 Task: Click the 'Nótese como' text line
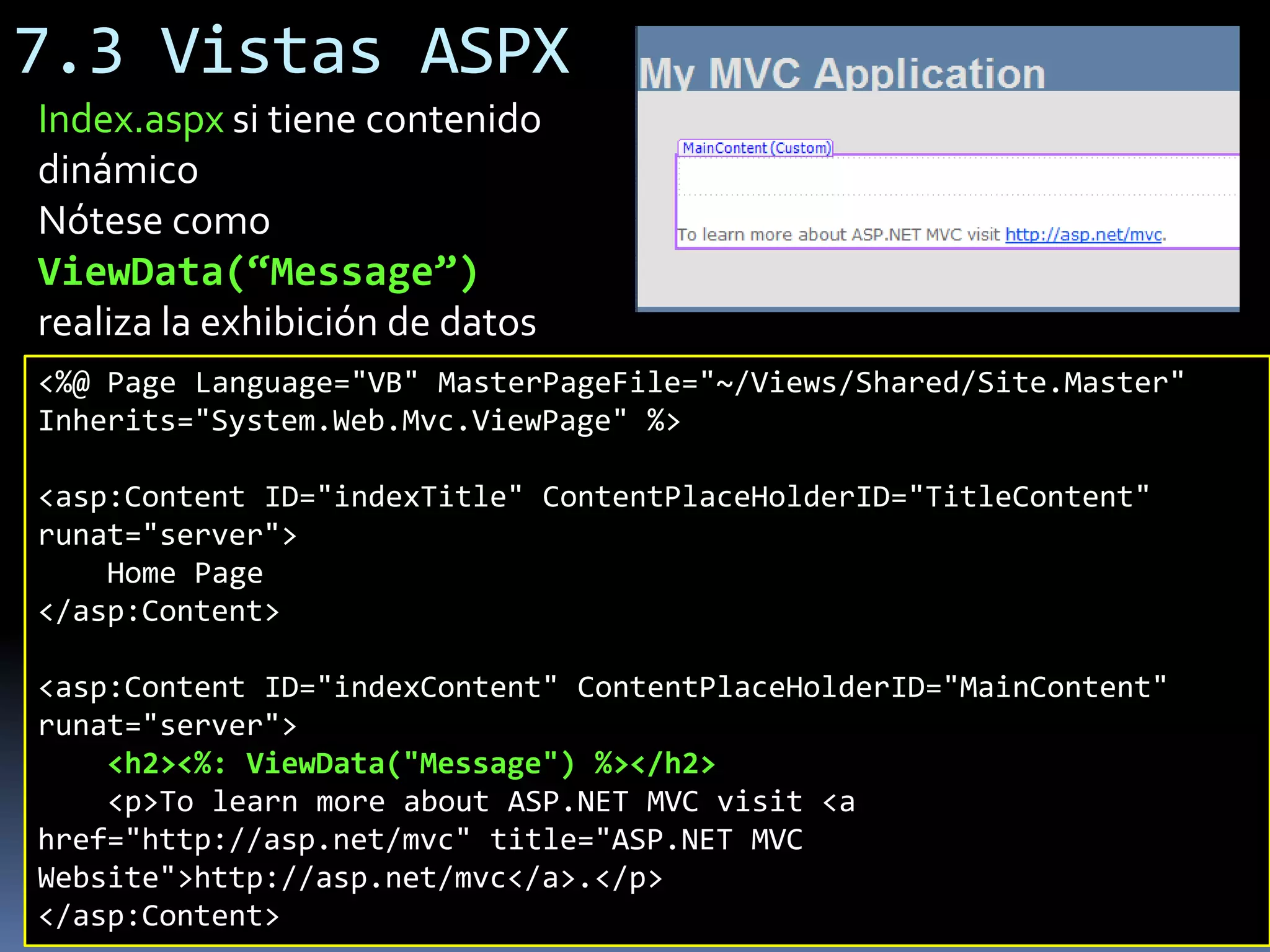(x=154, y=221)
